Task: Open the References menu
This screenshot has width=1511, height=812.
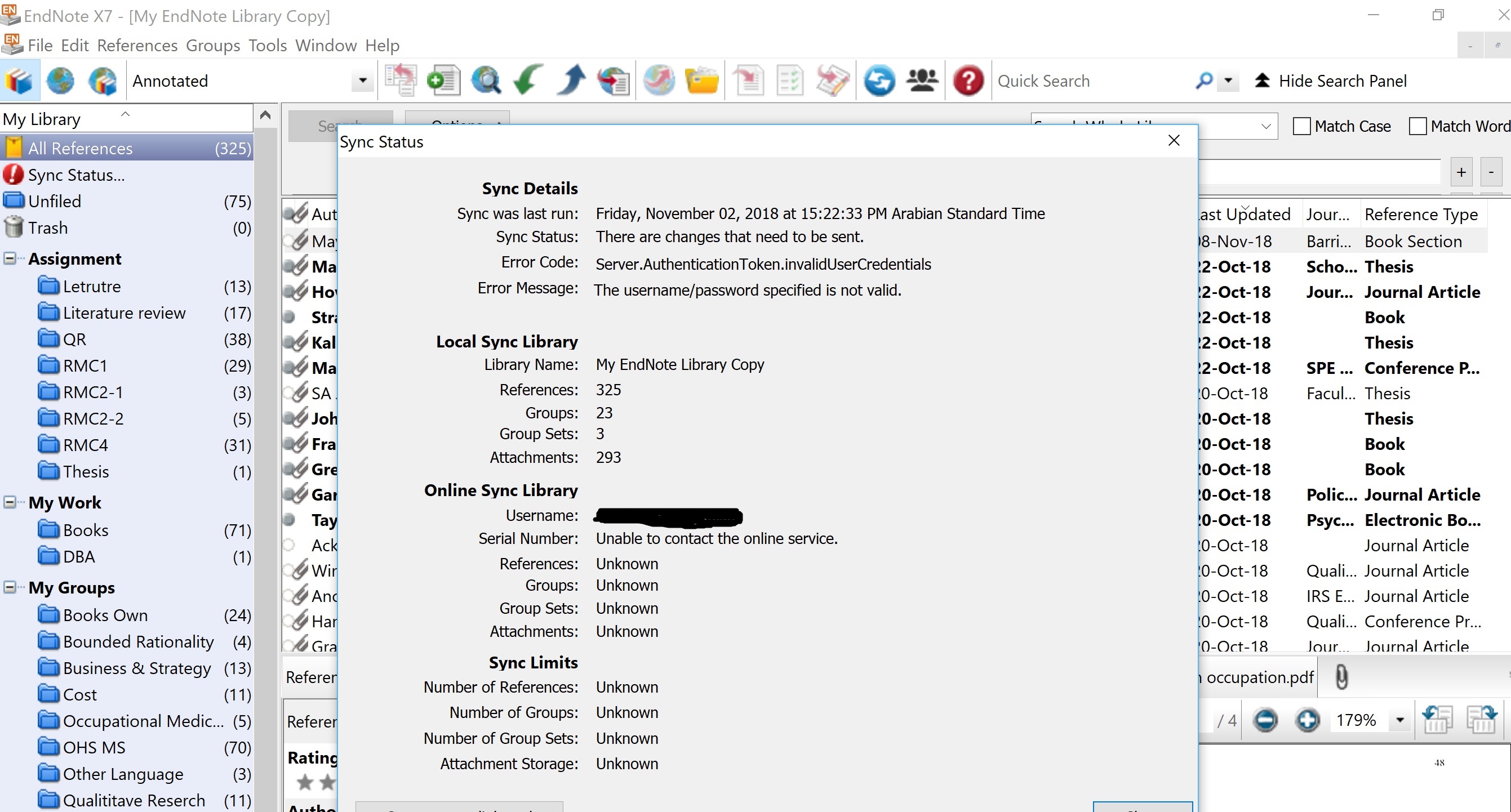Action: pos(137,45)
